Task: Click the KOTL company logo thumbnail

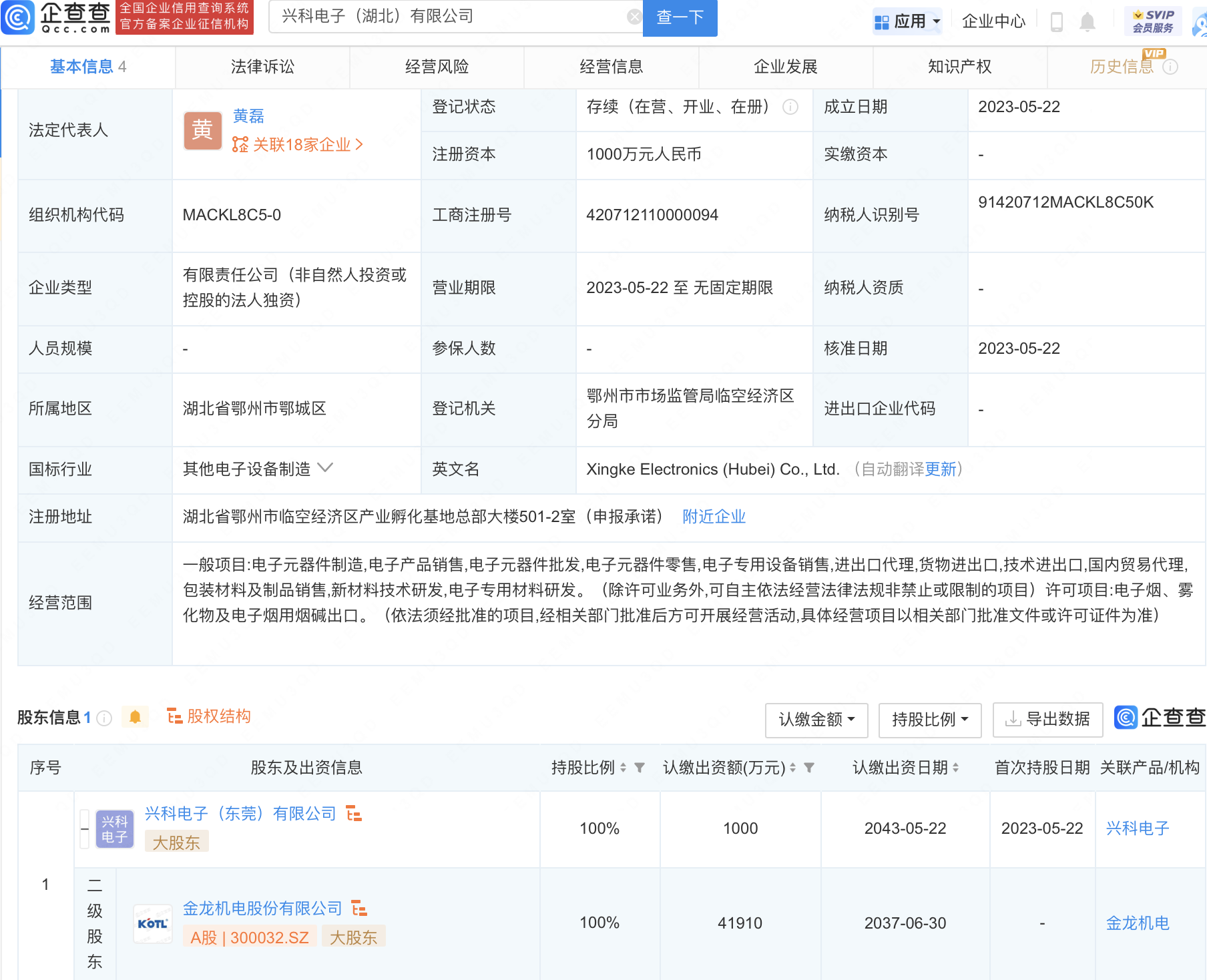Action: [x=153, y=924]
